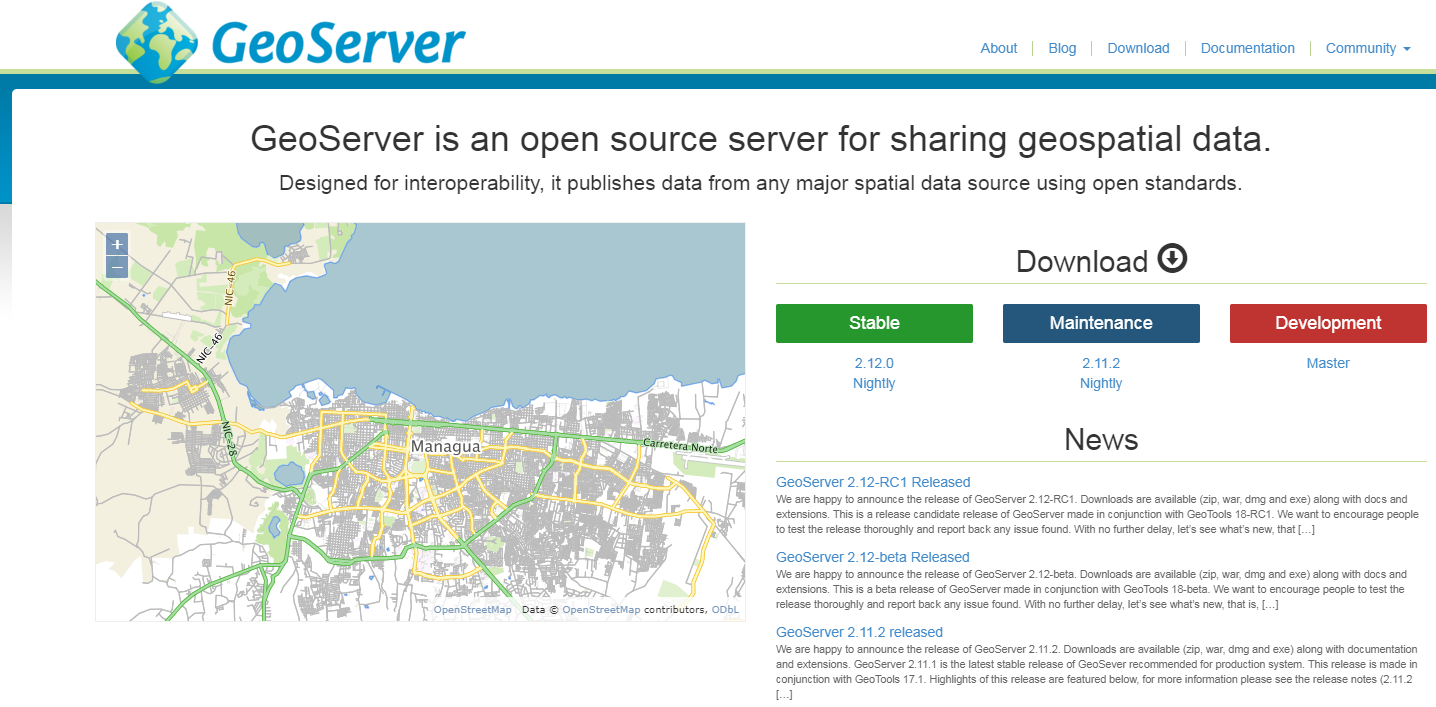The image size is (1436, 707).
Task: Click the red Development release button
Action: click(1328, 323)
